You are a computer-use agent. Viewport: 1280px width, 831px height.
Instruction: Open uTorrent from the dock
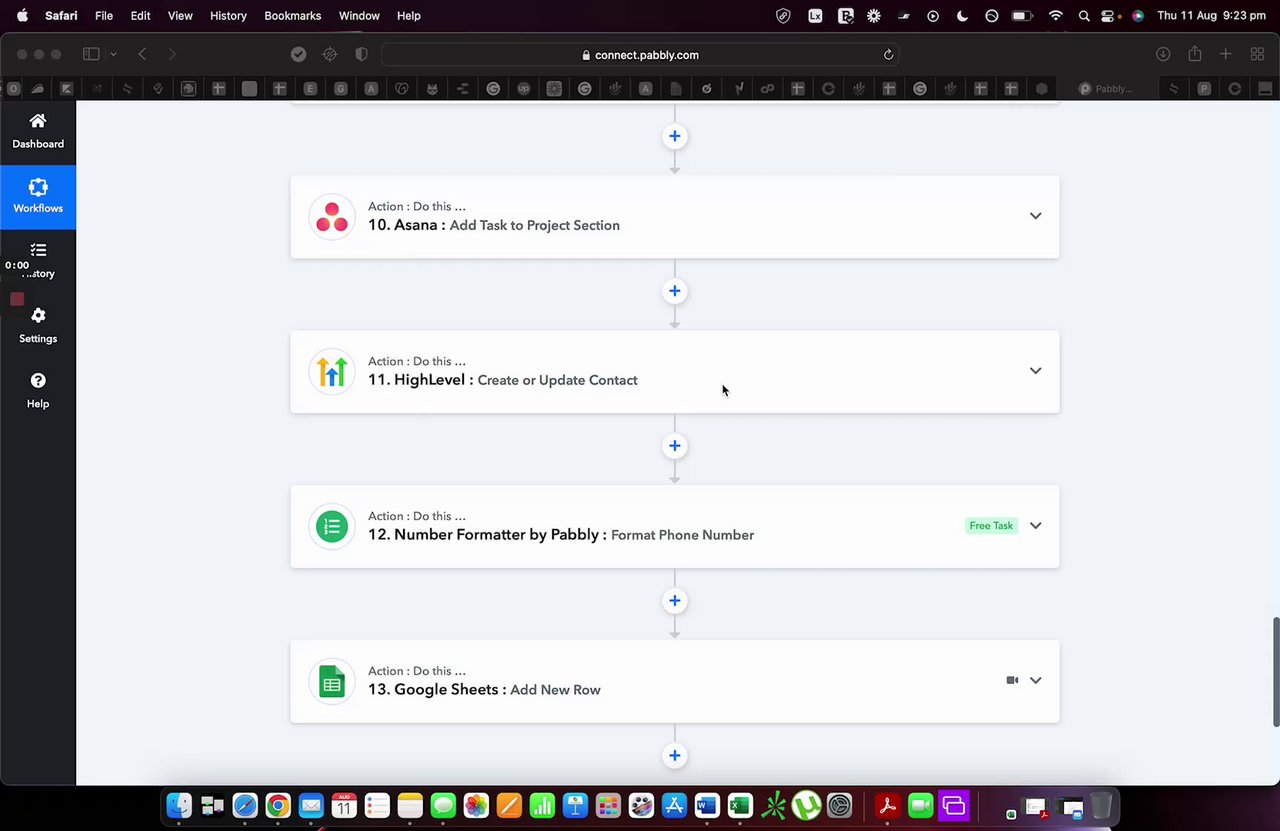point(806,805)
